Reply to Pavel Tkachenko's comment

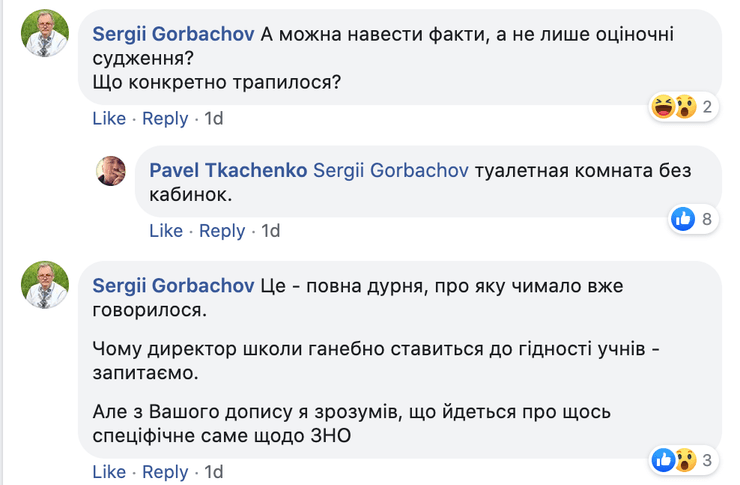click(222, 231)
